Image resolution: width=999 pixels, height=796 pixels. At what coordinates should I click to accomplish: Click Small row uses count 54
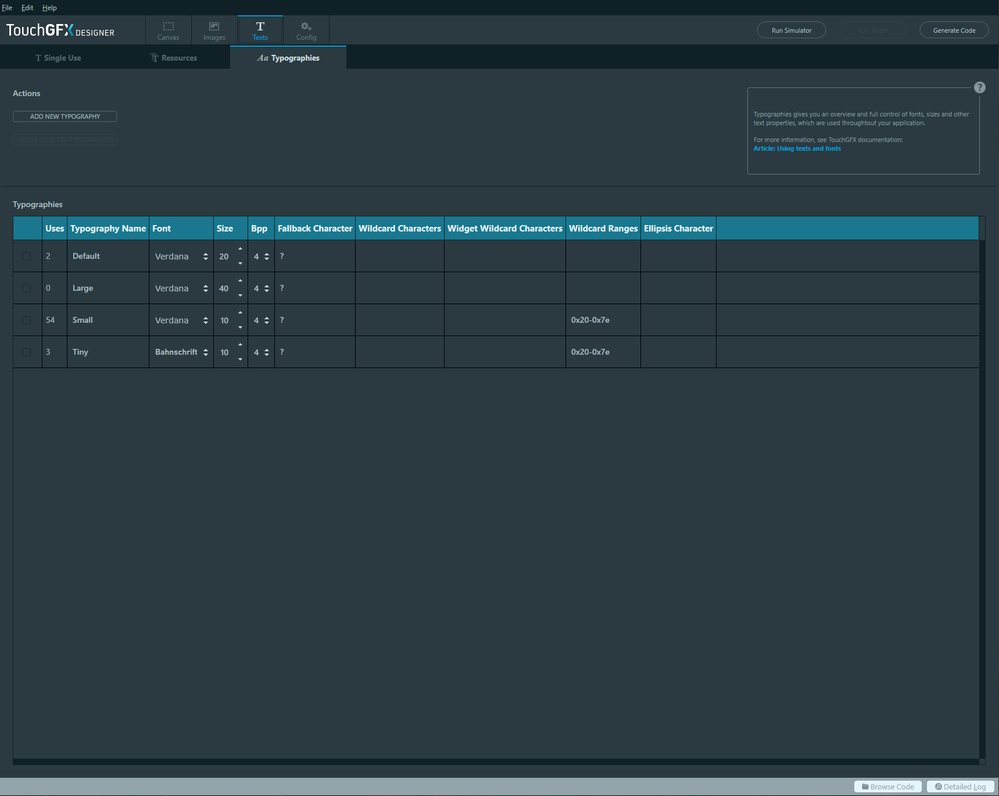[50, 320]
